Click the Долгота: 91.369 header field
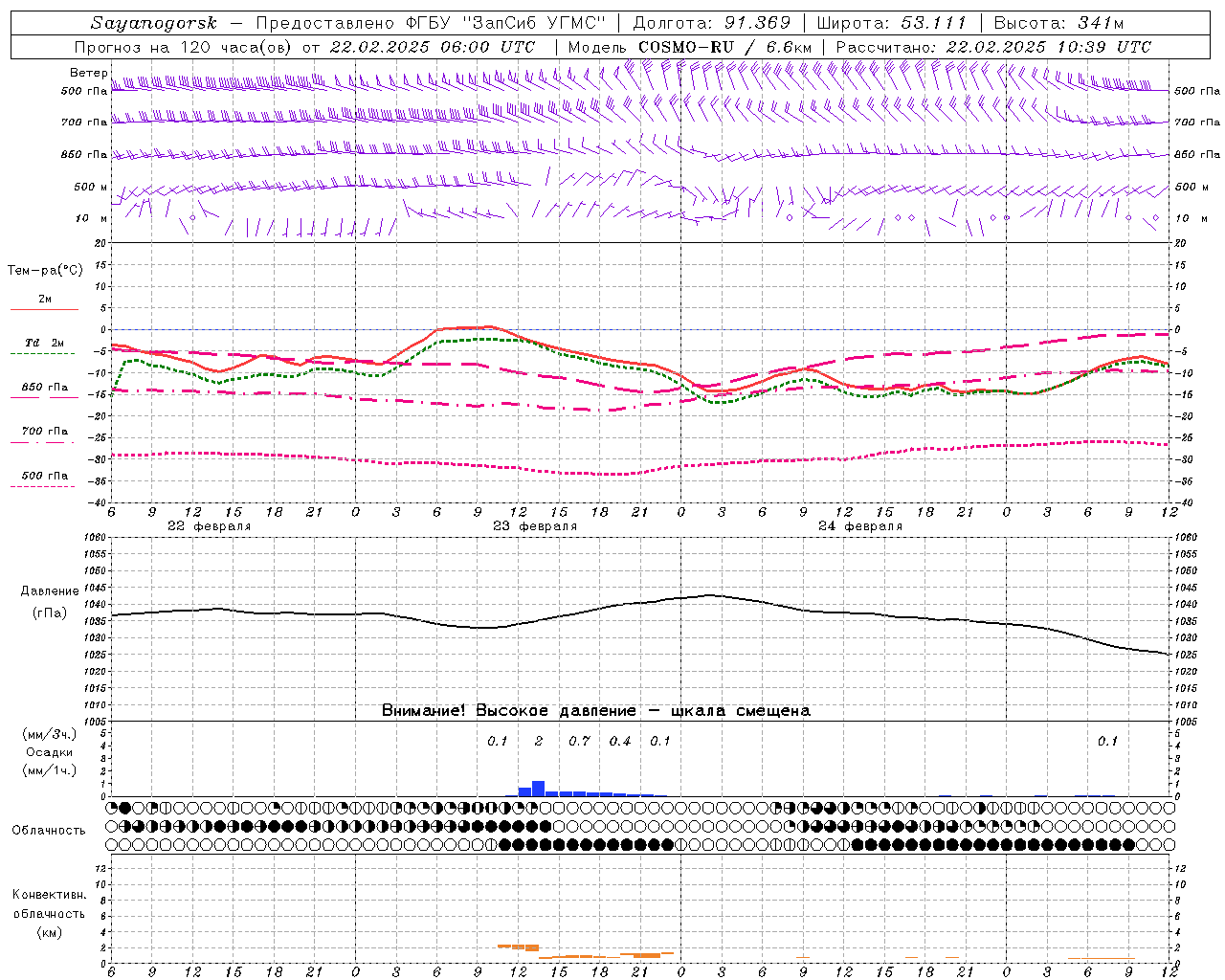This screenshot has height=980, width=1225. click(x=712, y=23)
